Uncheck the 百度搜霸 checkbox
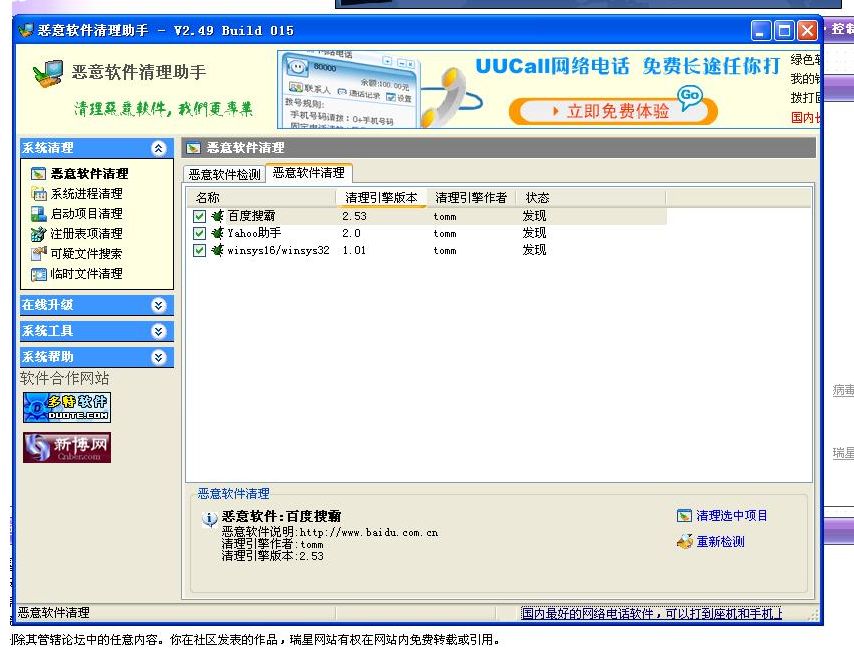 [199, 216]
